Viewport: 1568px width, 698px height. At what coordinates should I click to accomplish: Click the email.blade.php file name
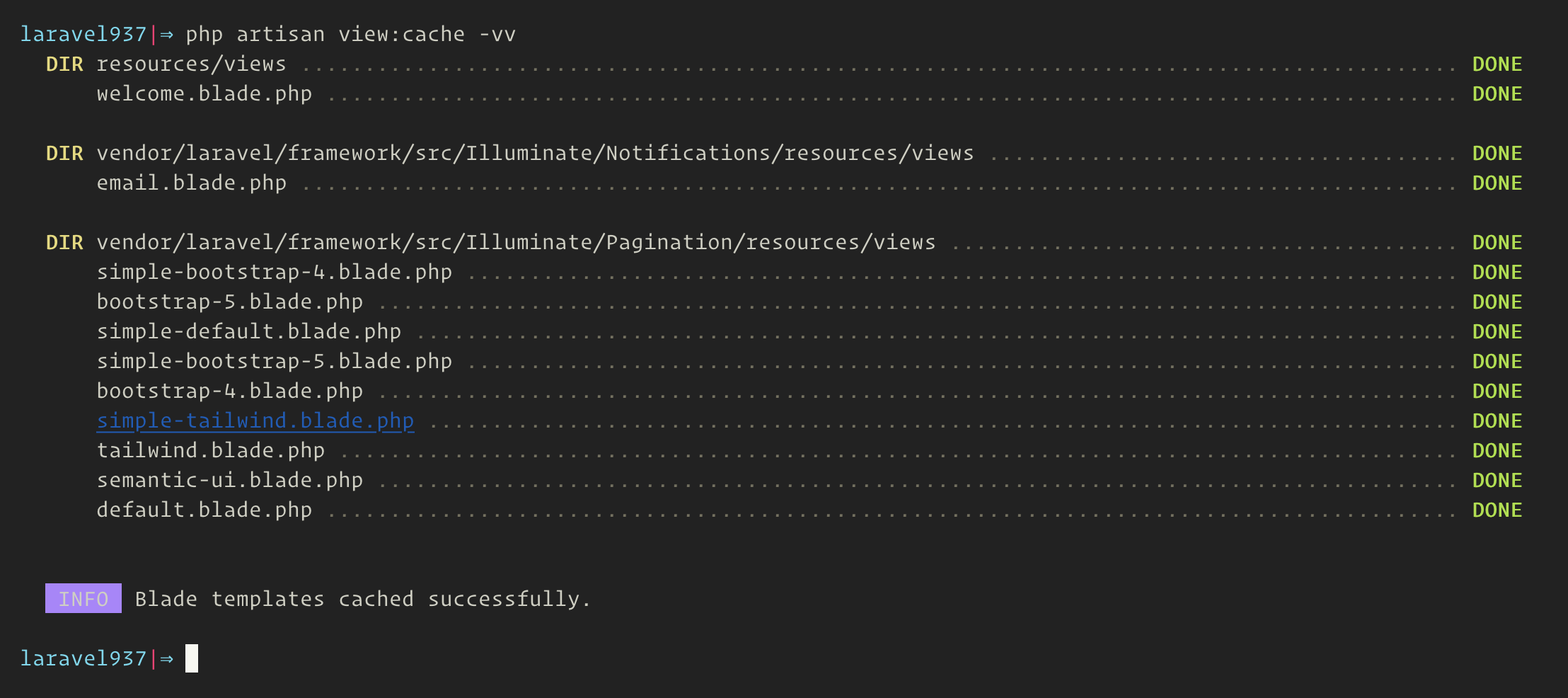pyautogui.click(x=192, y=183)
